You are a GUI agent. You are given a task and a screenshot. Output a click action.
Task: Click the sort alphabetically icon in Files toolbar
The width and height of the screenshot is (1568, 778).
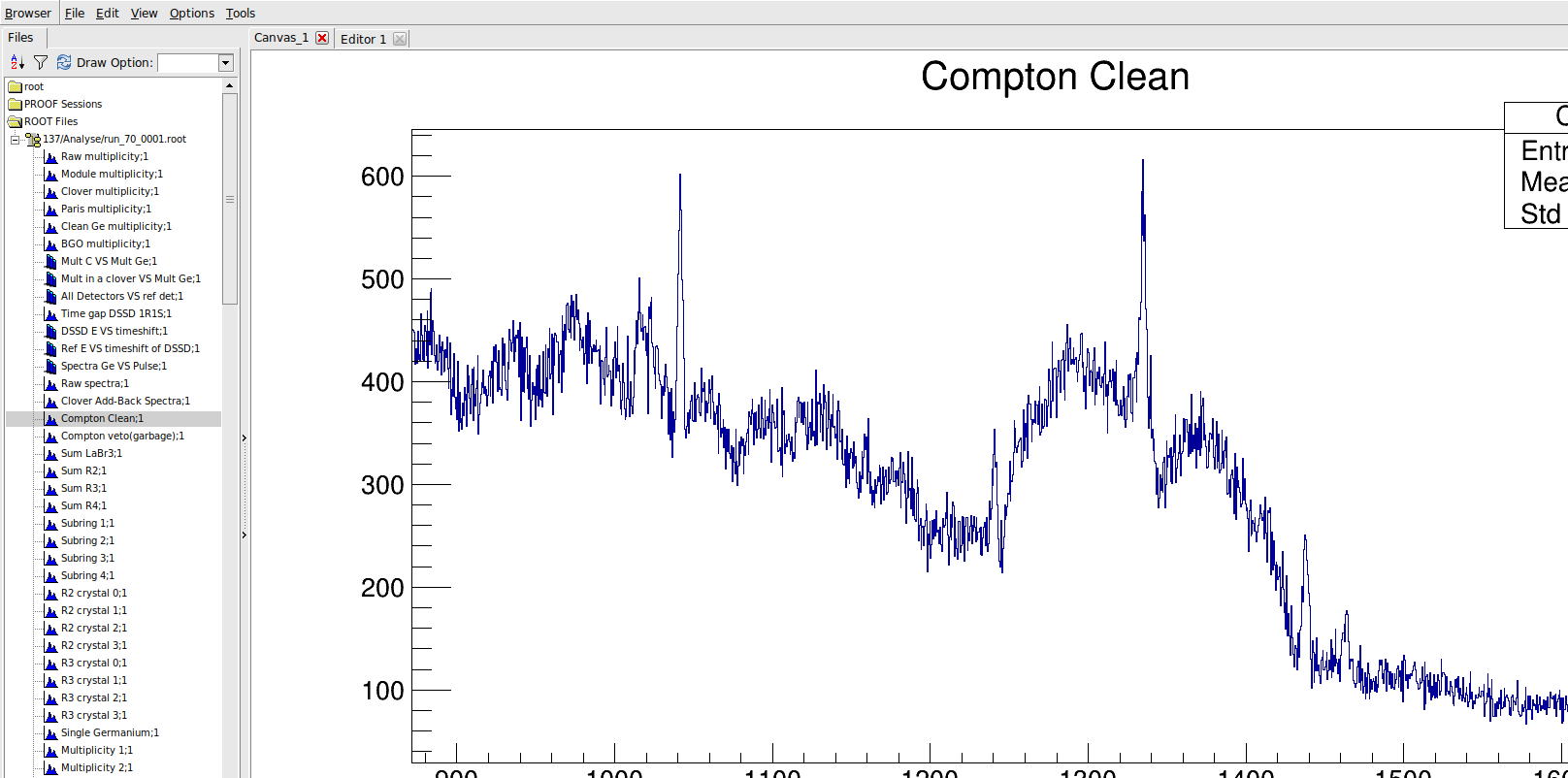(x=16, y=63)
